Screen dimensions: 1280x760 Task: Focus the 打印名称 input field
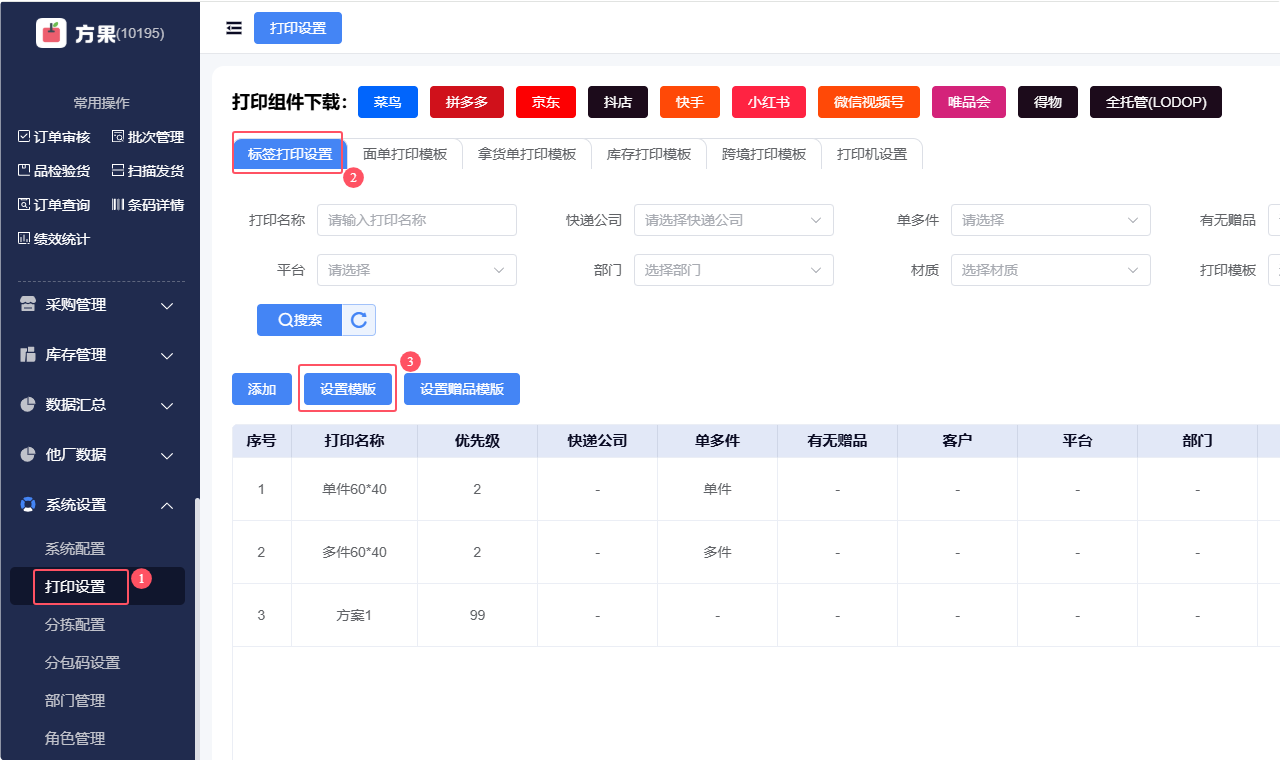coord(417,220)
